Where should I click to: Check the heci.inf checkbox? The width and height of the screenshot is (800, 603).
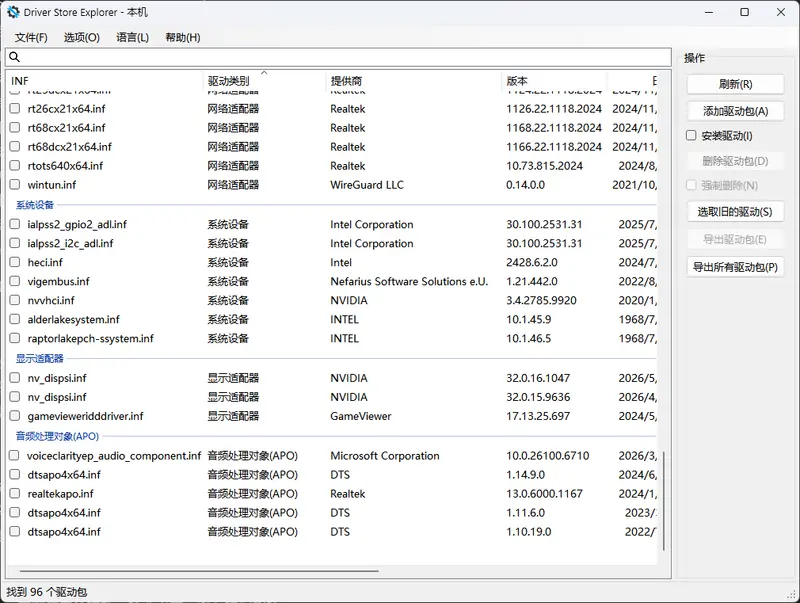15,262
